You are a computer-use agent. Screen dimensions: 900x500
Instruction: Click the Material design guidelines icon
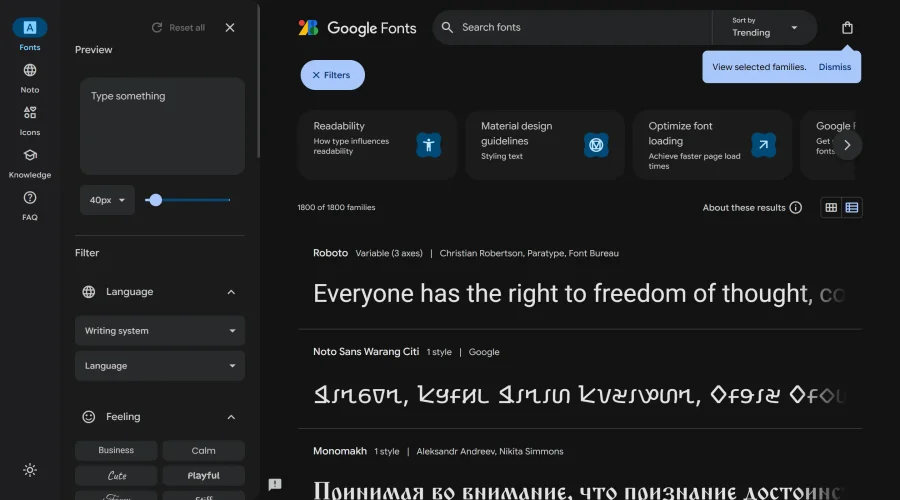pyautogui.click(x=596, y=145)
